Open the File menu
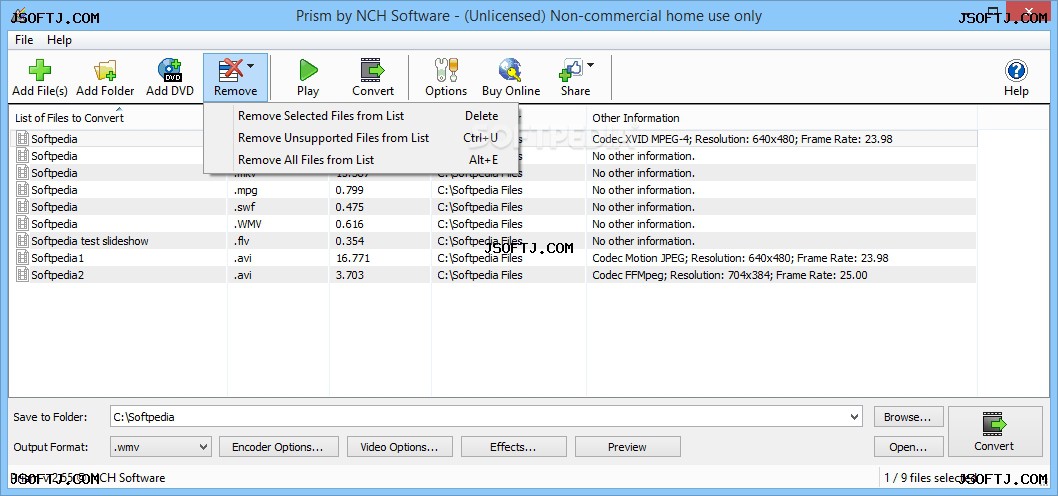 coord(24,40)
